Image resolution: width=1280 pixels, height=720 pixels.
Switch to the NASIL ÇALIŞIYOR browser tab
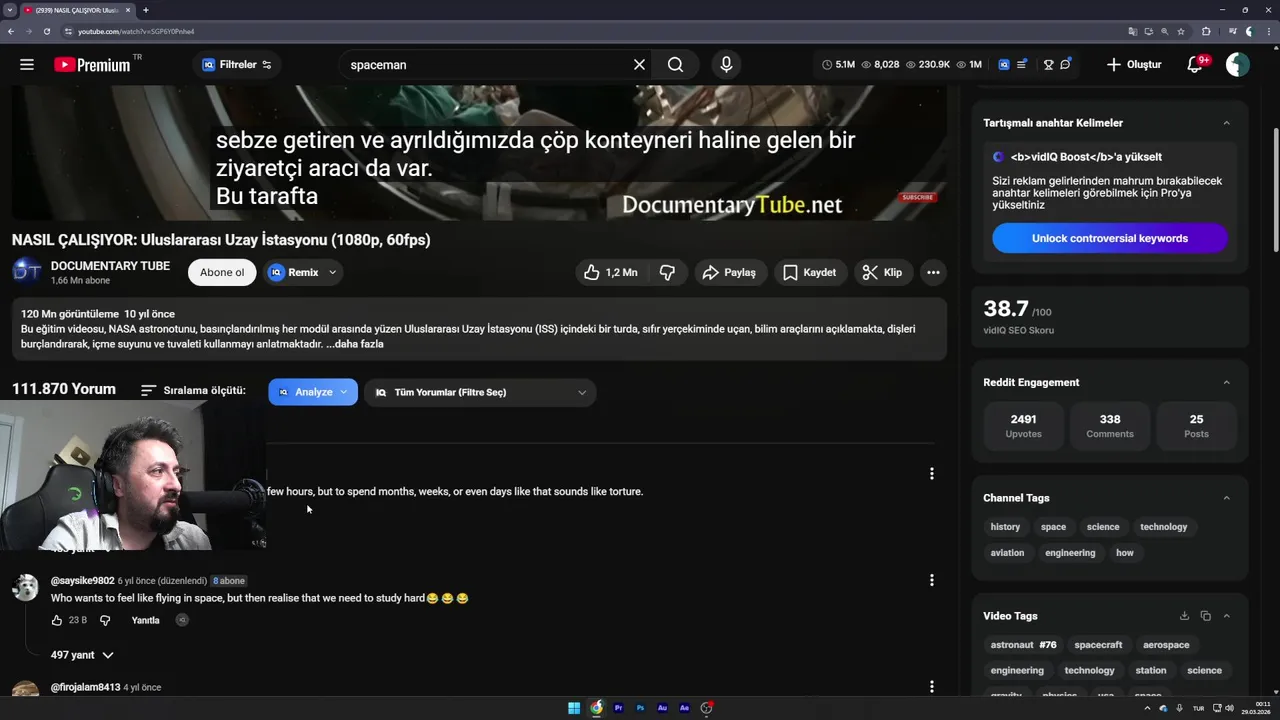[77, 10]
